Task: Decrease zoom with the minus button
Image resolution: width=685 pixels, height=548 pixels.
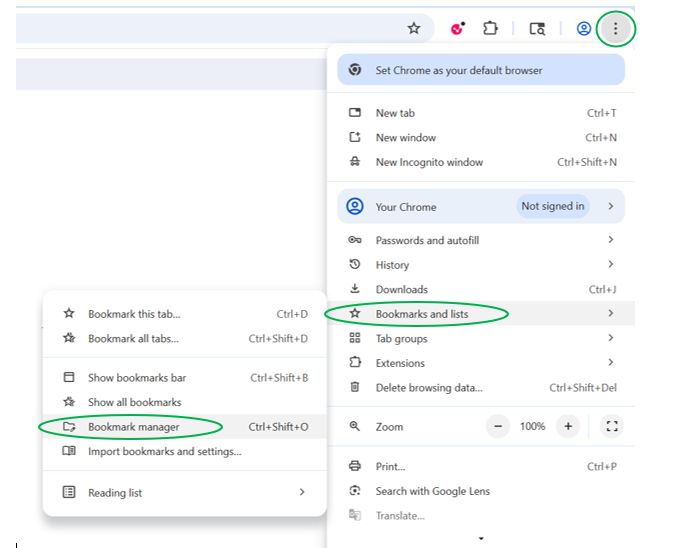Action: [498, 426]
